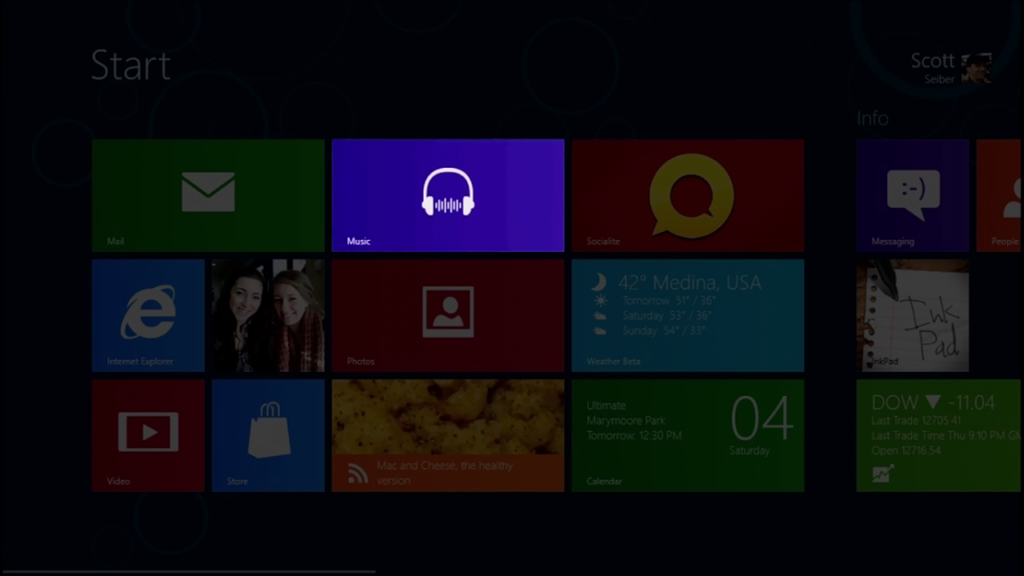Image resolution: width=1024 pixels, height=576 pixels.
Task: Click the Tomorrow: 12:30 PM event time
Action: point(634,436)
